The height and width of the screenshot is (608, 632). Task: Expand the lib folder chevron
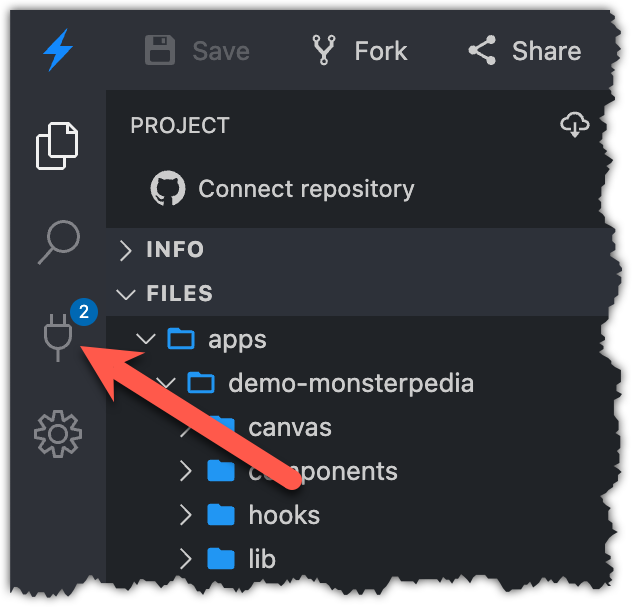click(x=186, y=559)
